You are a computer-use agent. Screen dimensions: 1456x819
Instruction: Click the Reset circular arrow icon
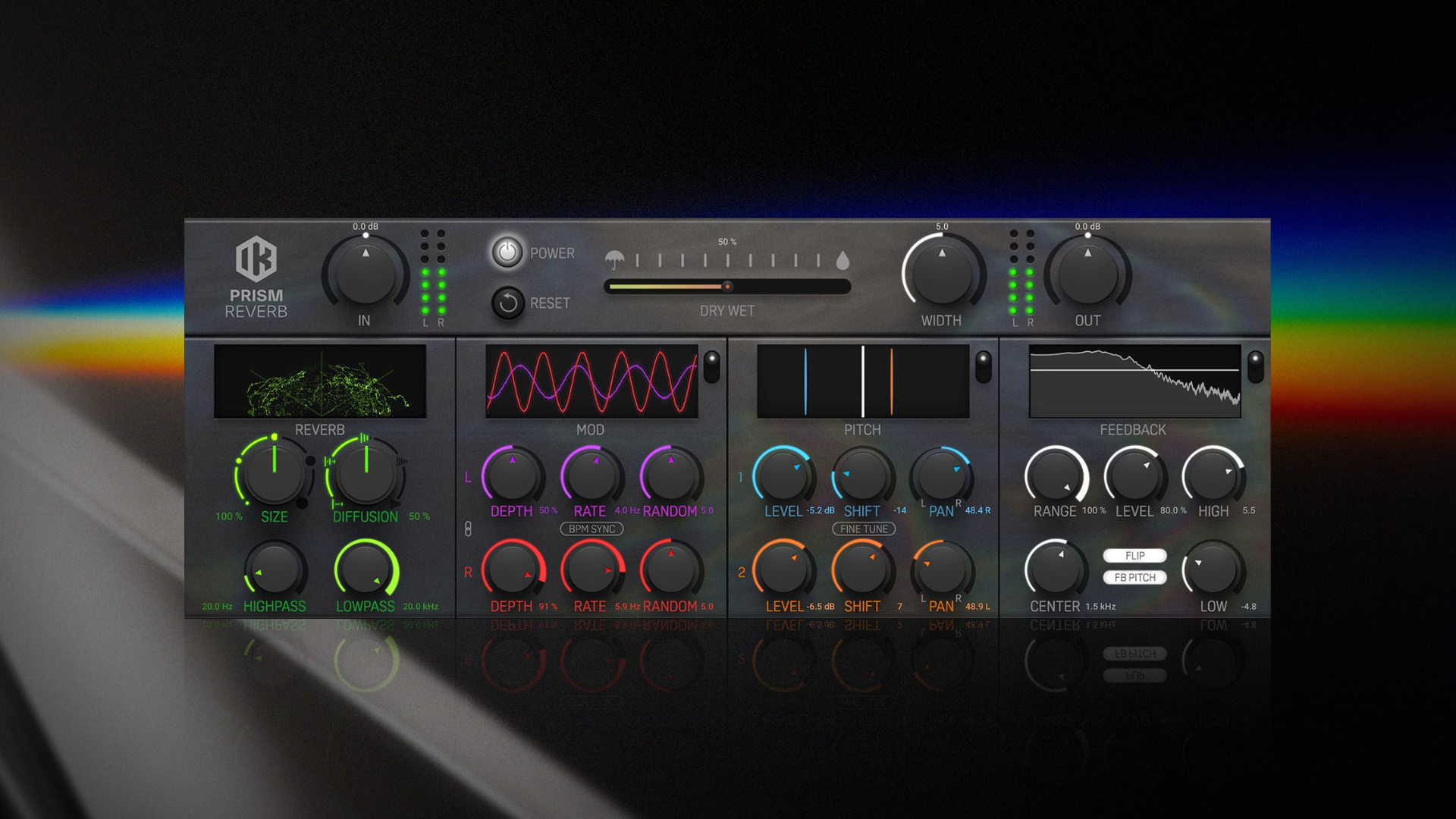[x=507, y=303]
